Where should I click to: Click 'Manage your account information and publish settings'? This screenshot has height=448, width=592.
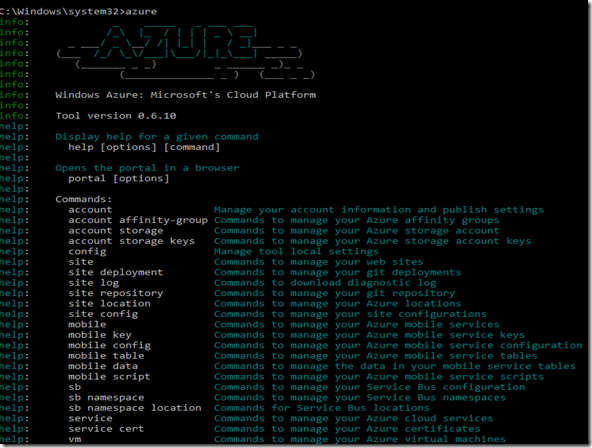379,210
